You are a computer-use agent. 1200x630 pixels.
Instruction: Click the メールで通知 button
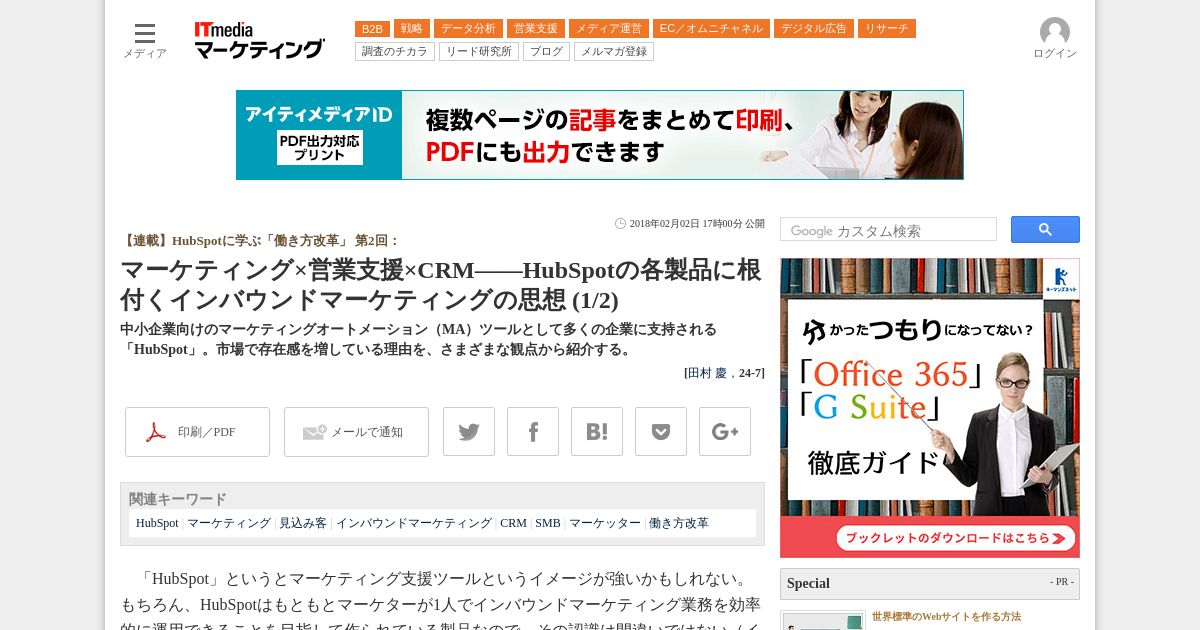point(356,432)
